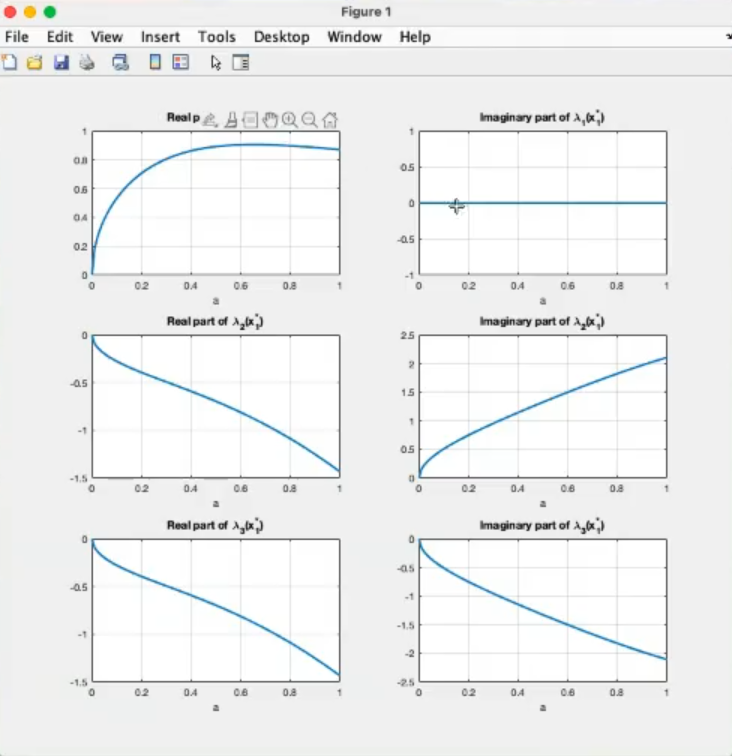Select the Brush data tool on the axes toolbar

(x=230, y=120)
